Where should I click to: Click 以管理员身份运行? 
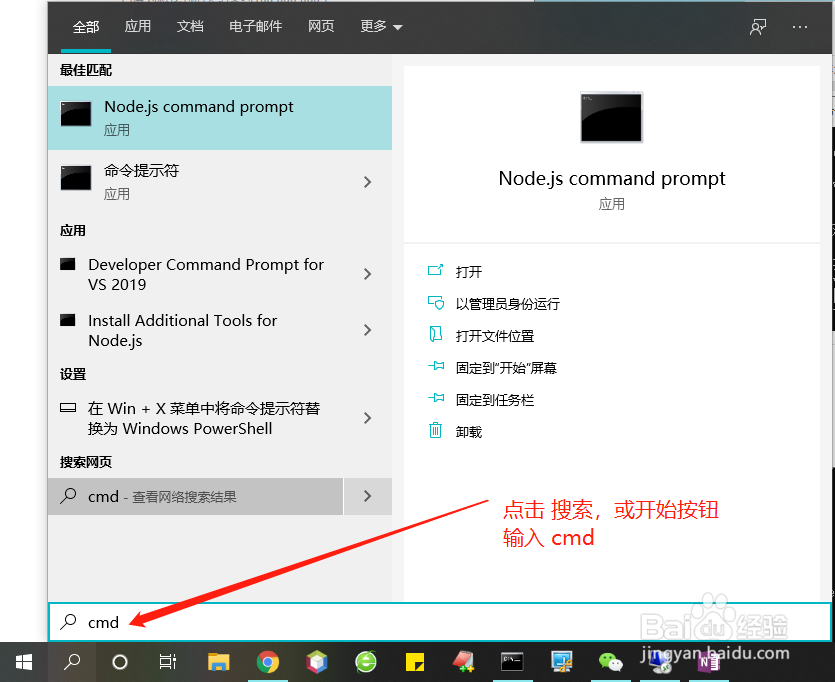pyautogui.click(x=507, y=304)
